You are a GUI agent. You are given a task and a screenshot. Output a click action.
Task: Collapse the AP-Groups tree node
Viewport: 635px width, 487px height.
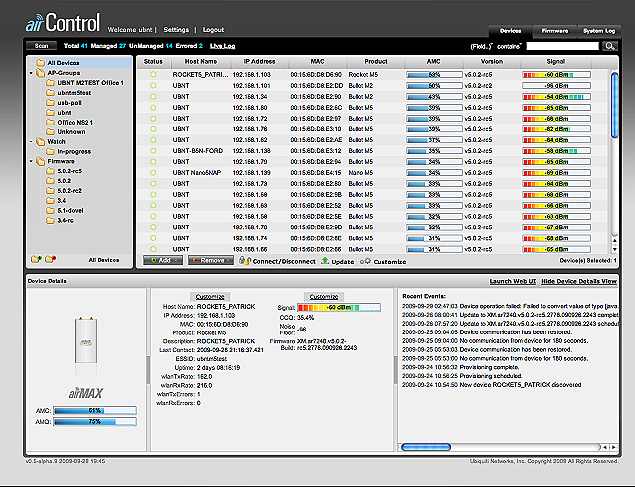pos(31,73)
